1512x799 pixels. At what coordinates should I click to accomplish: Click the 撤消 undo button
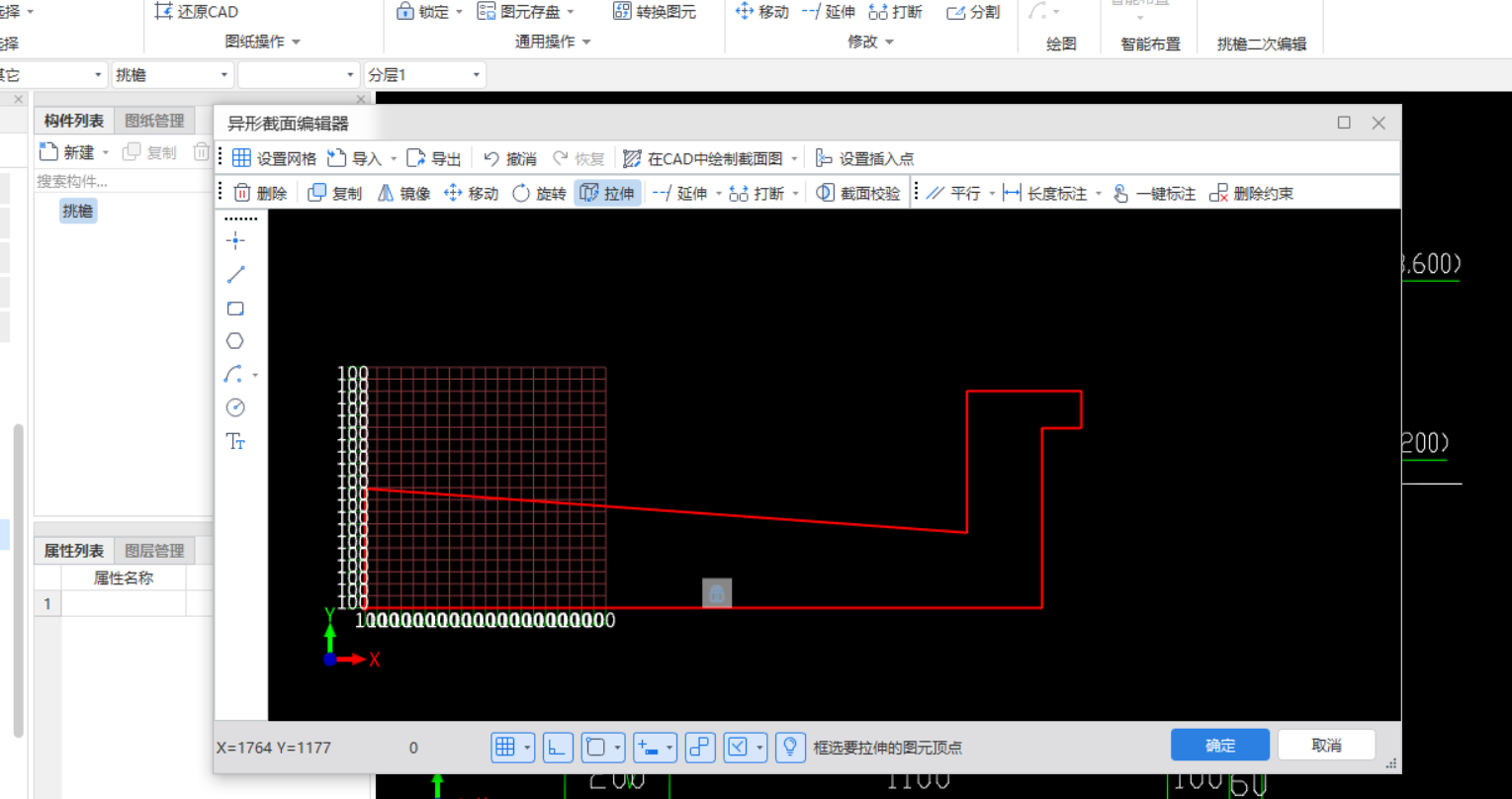tap(510, 158)
